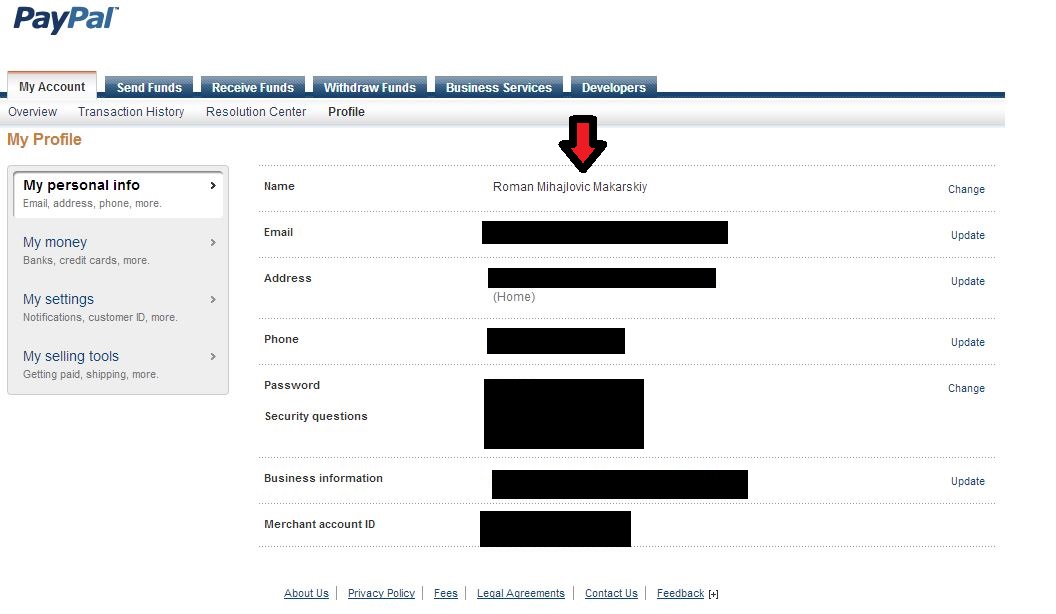Viewport: 1056px width, 614px height.
Task: Open the My Account tab
Action: (52, 86)
